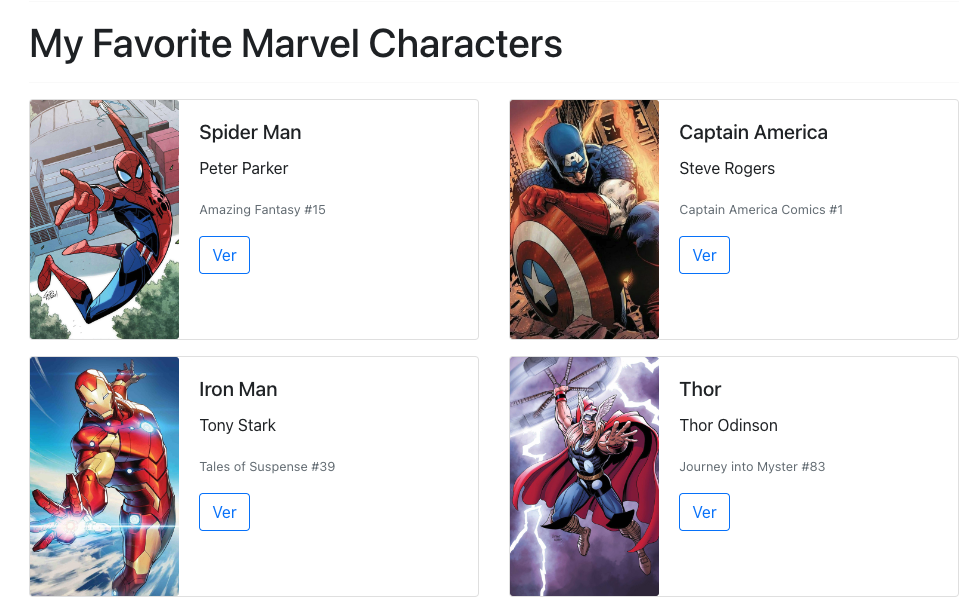This screenshot has width=975, height=606.
Task: Select the Thor card title
Action: pos(700,389)
